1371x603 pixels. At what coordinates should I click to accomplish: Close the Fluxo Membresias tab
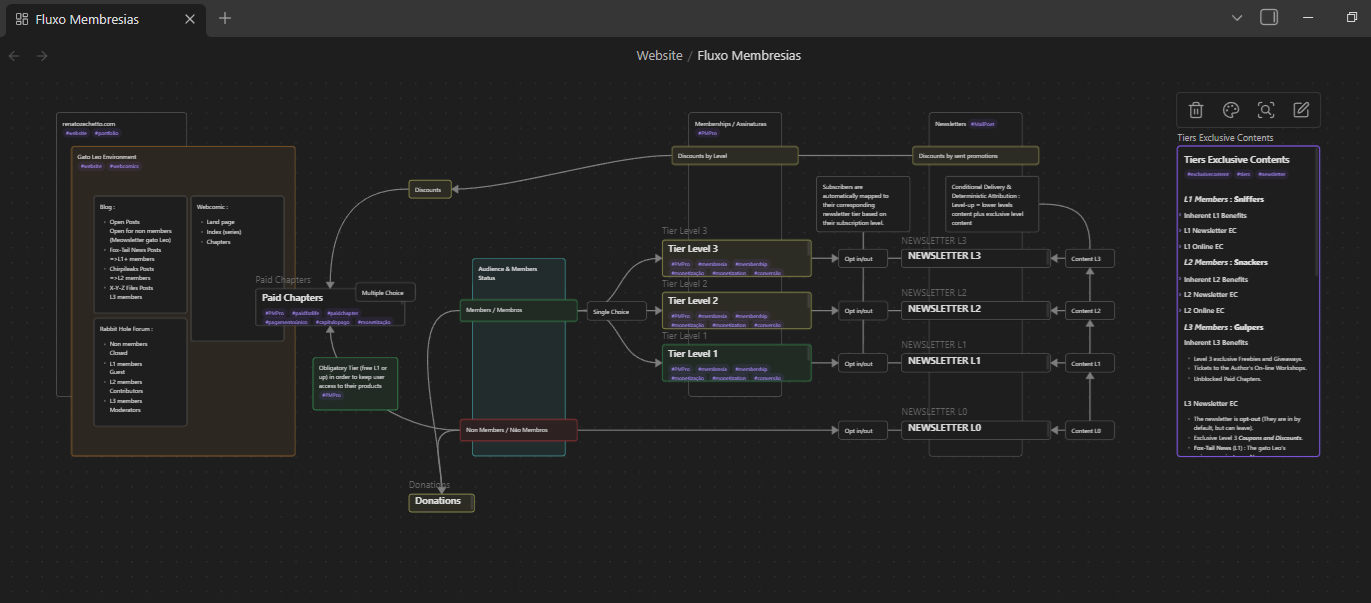192,19
